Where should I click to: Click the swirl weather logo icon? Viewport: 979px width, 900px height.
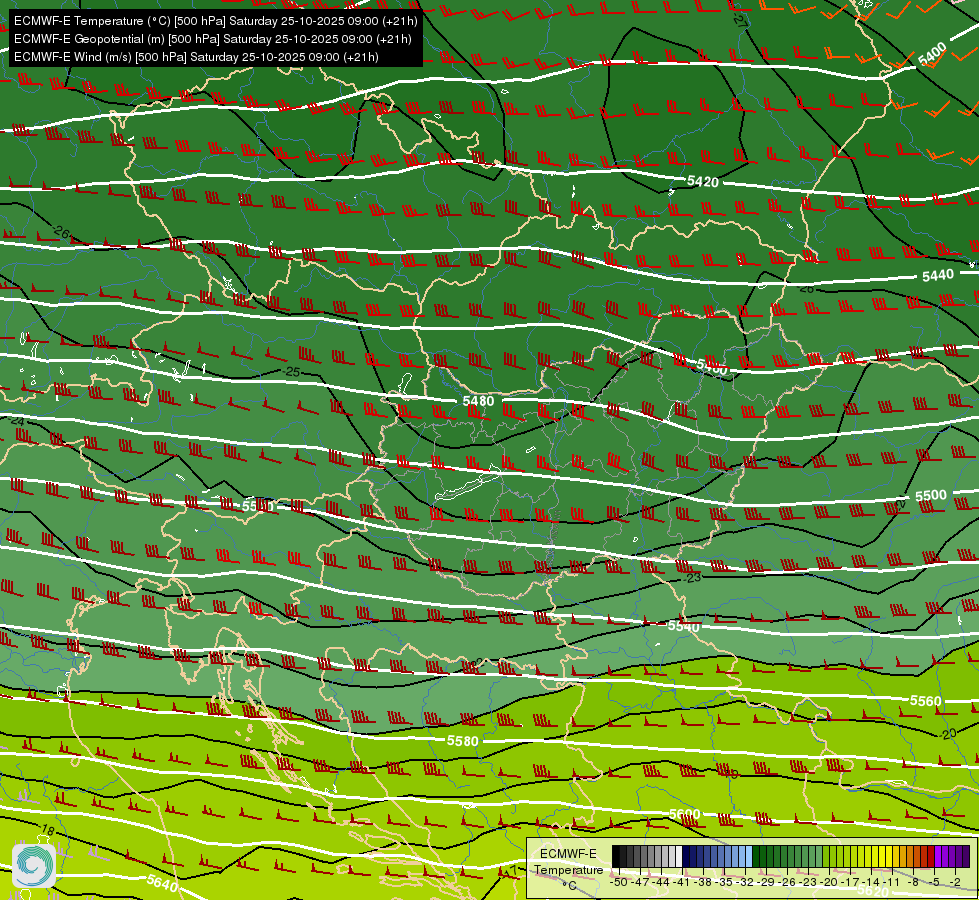pos(34,866)
